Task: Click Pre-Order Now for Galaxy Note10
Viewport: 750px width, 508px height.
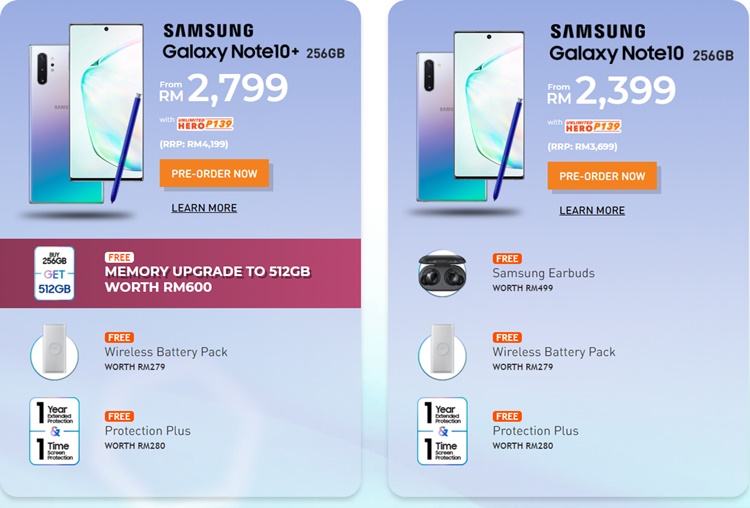Action: coord(602,176)
